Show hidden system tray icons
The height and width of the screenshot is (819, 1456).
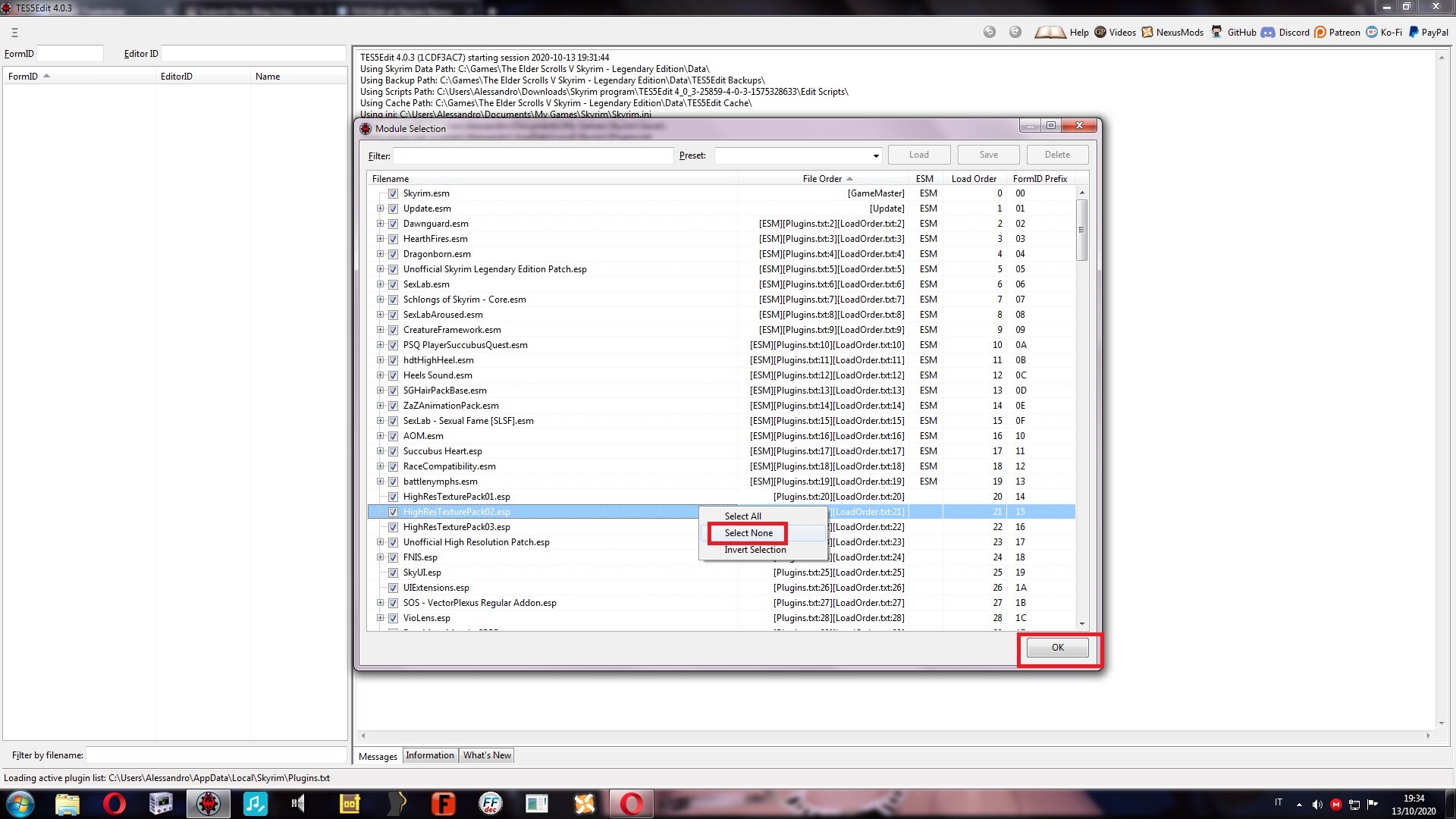tap(1299, 805)
